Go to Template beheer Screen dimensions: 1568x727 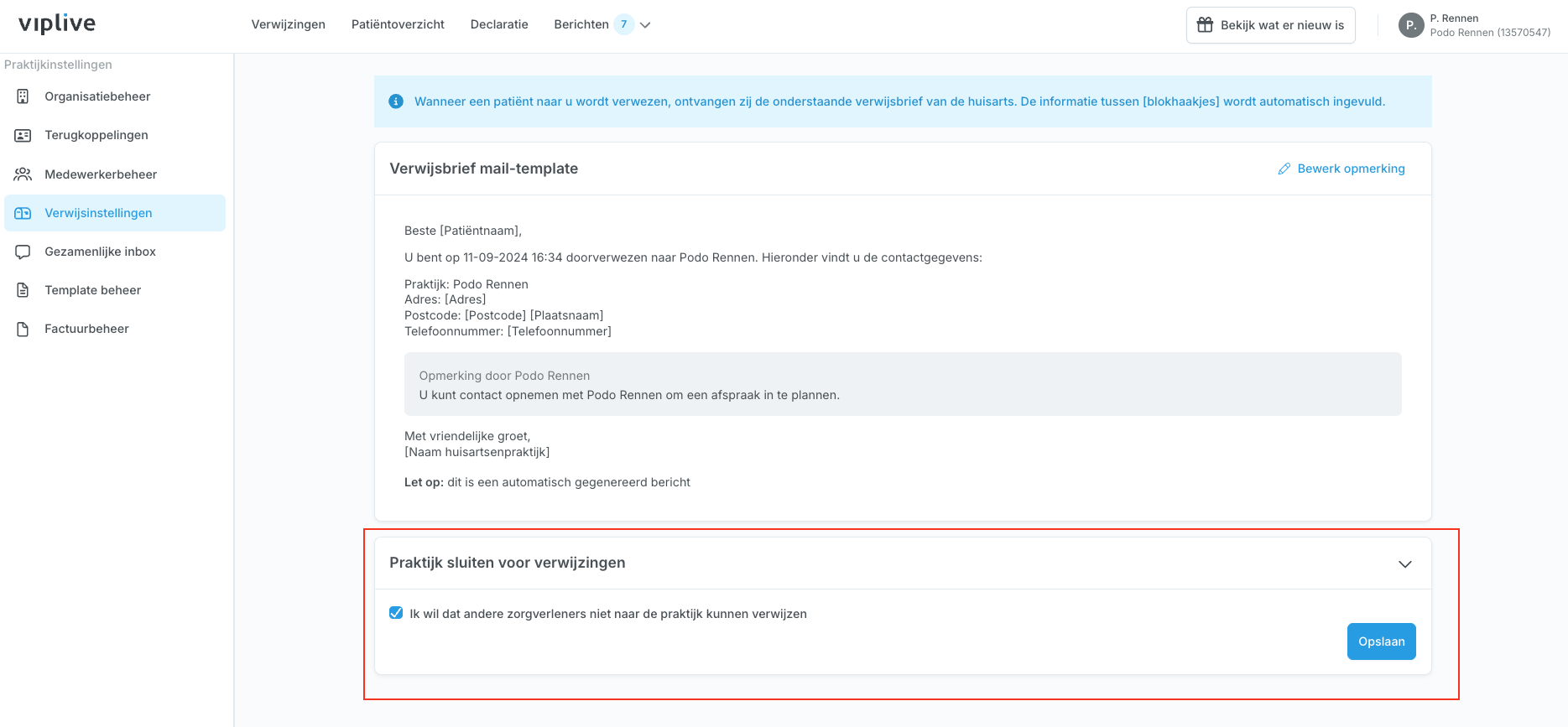pos(115,290)
